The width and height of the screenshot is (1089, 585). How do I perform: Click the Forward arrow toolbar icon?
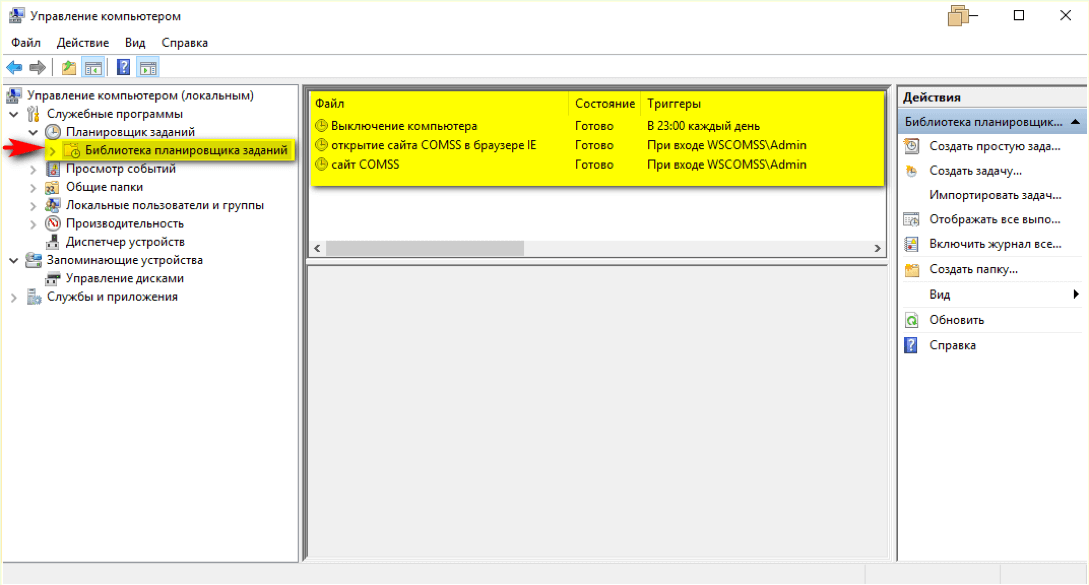coord(38,67)
